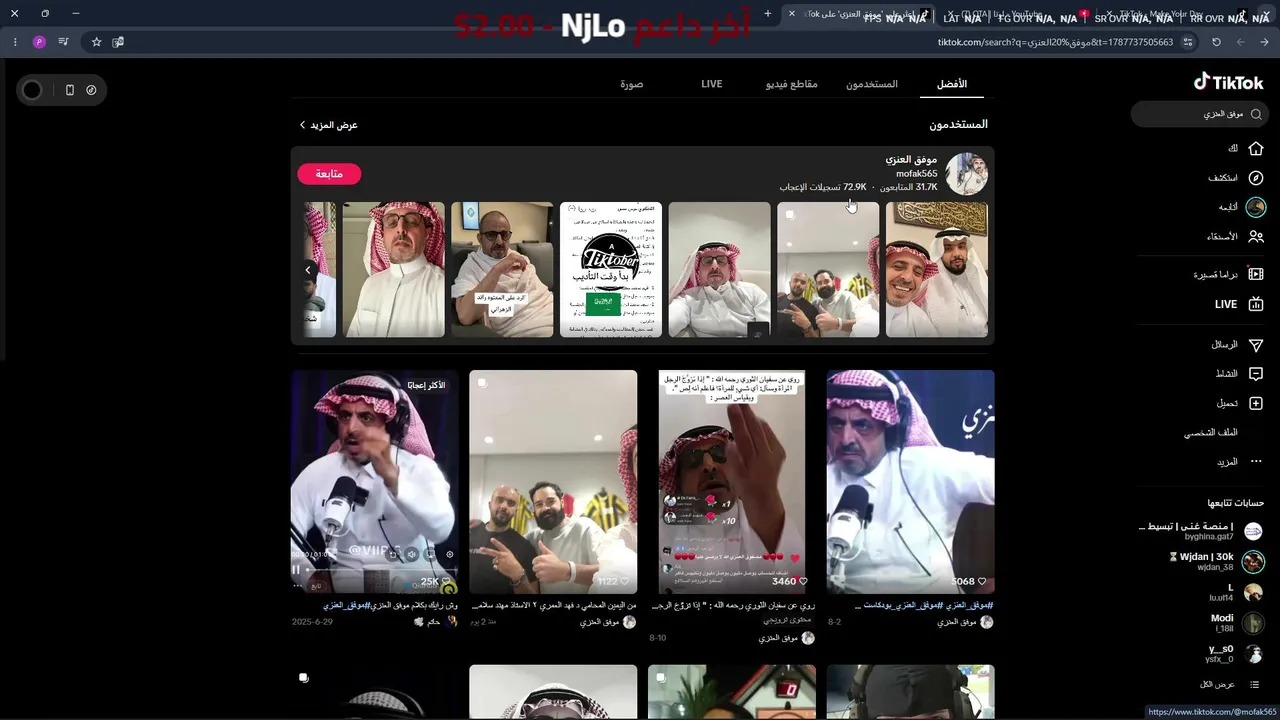This screenshot has width=1280, height=720.
Task: Show previous videos with carousel arrow
Action: point(308,270)
